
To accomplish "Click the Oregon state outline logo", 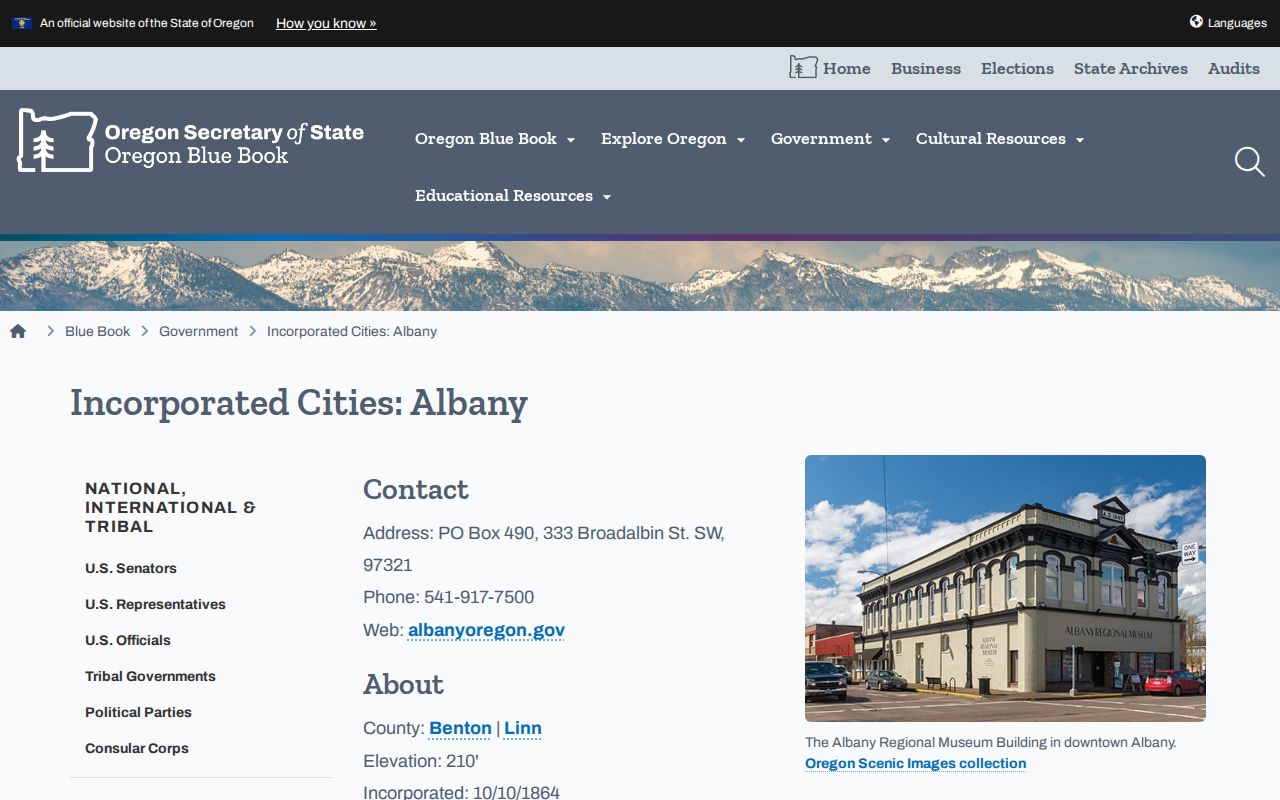I will click(x=57, y=140).
